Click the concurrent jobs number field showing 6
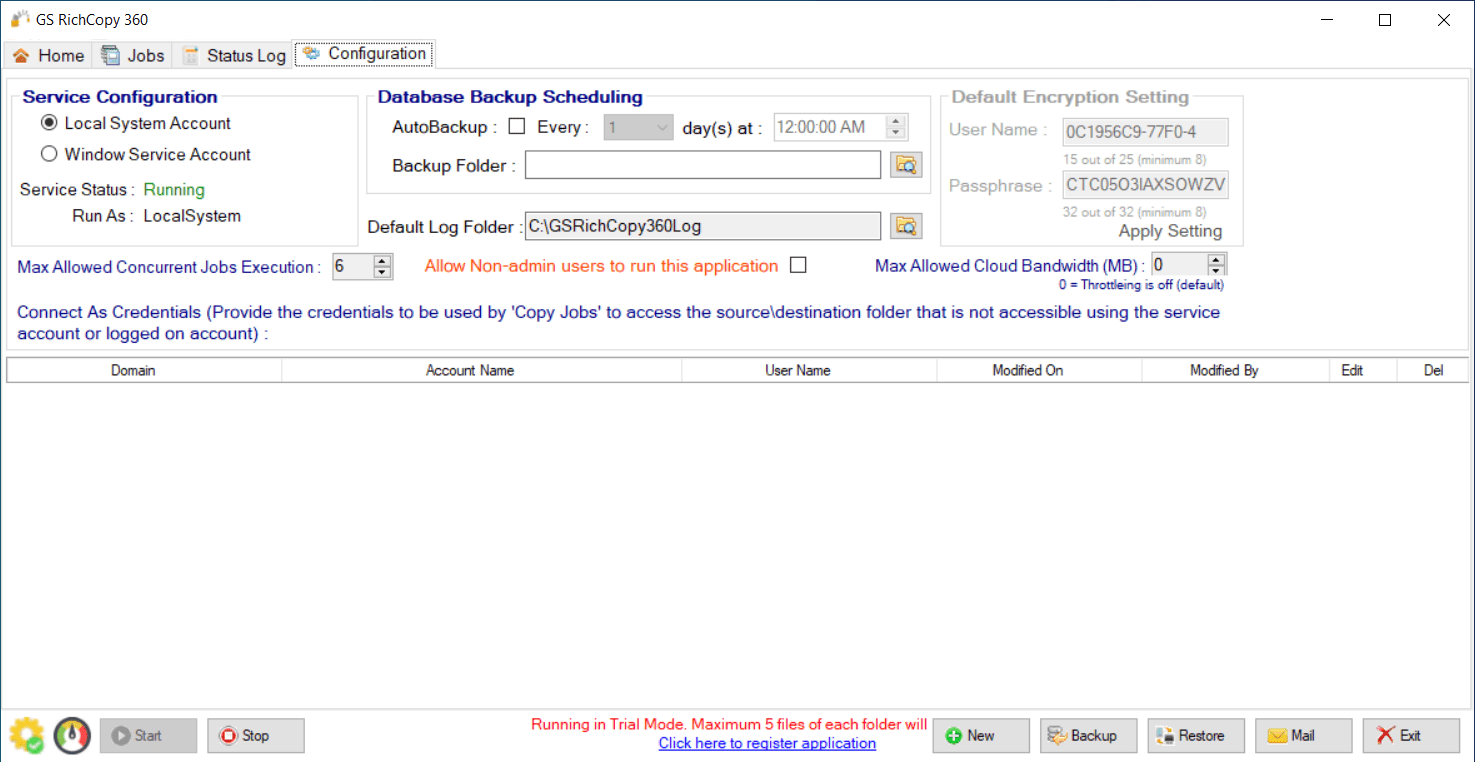Viewport: 1475px width, 762px height. (x=352, y=267)
